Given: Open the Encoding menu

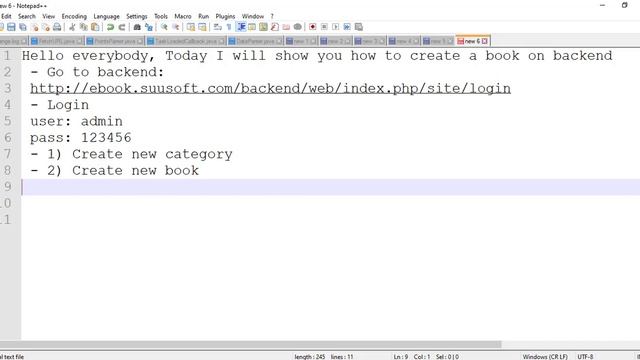Looking at the screenshot, I should coord(74,16).
